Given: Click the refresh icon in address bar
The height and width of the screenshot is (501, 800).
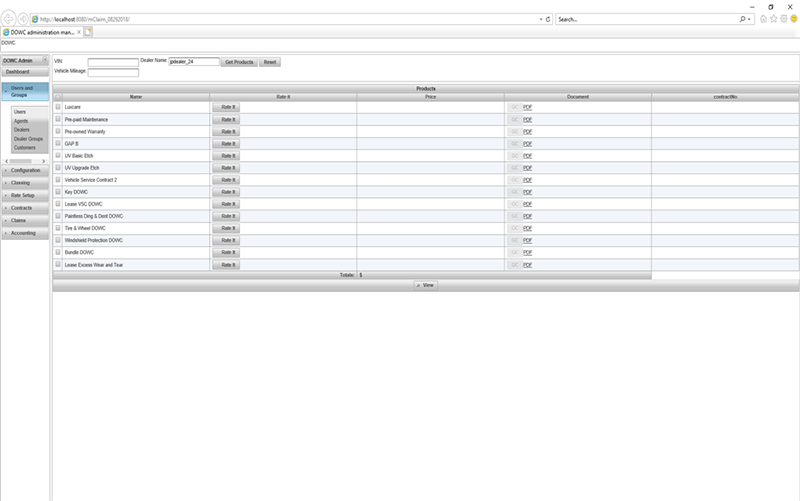Looking at the screenshot, I should [x=549, y=19].
